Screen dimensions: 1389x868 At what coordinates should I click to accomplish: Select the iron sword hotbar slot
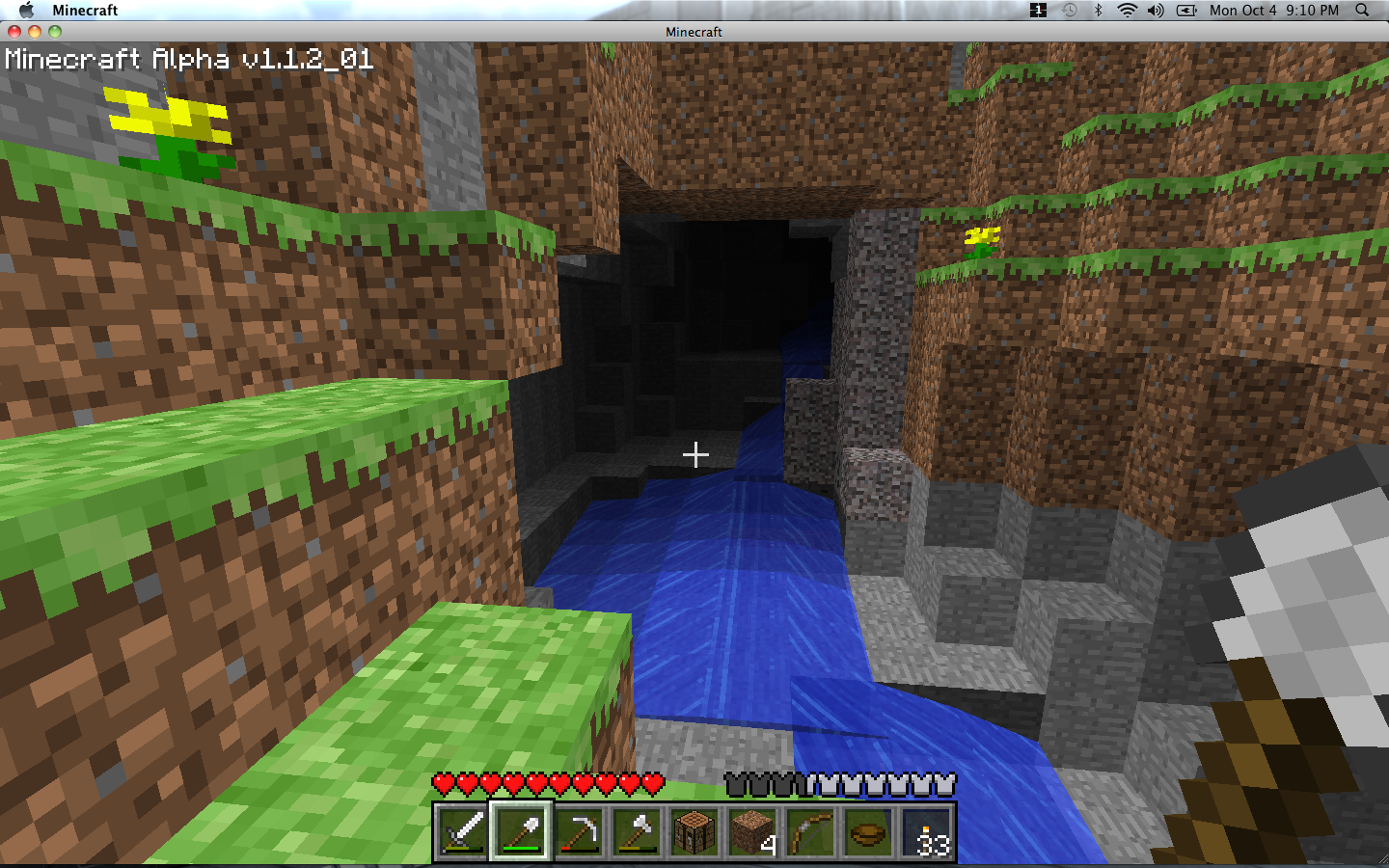[x=463, y=832]
